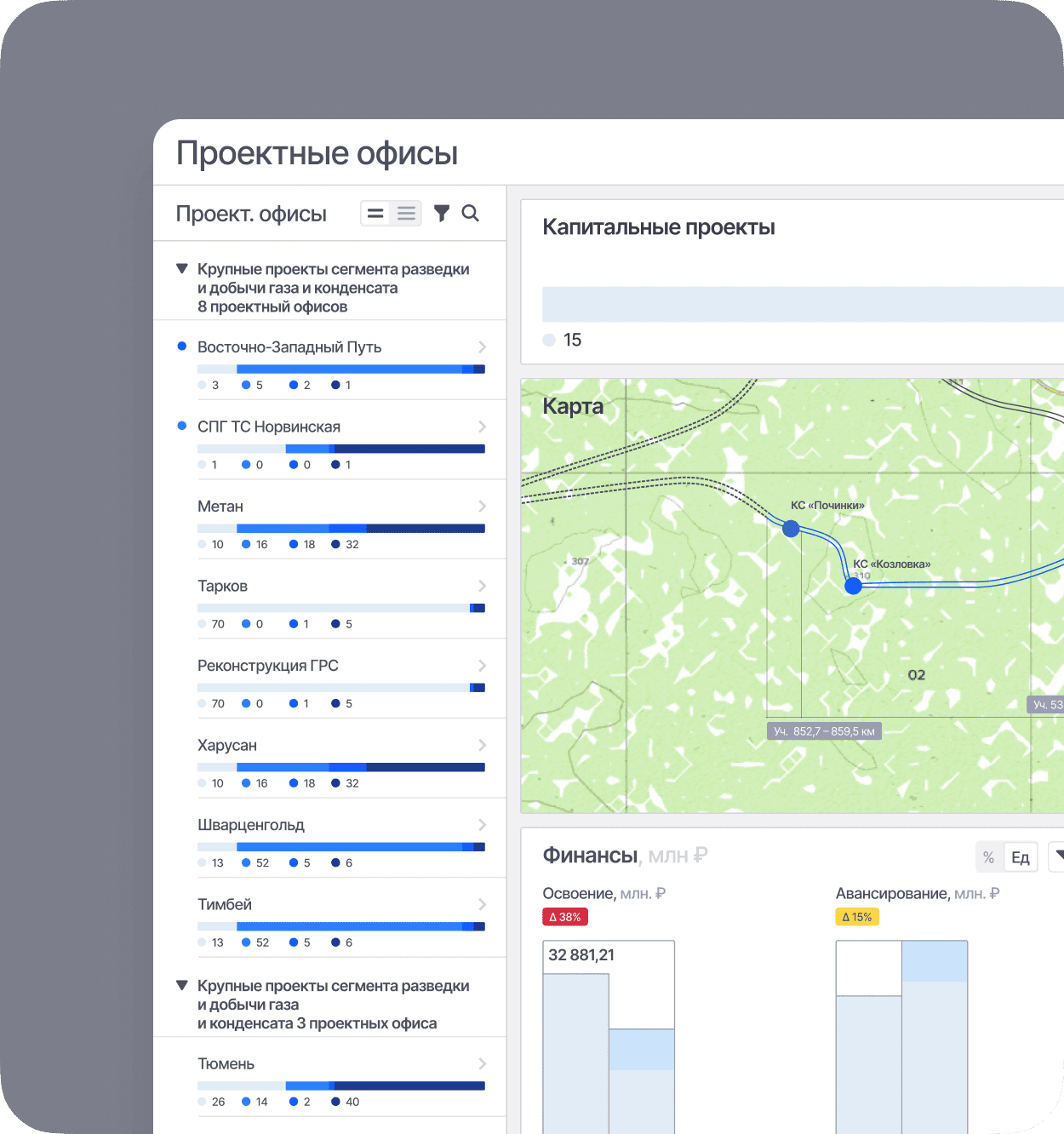
Task: Click map label Уч. 852,7 – 859,5 км
Action: click(x=824, y=731)
